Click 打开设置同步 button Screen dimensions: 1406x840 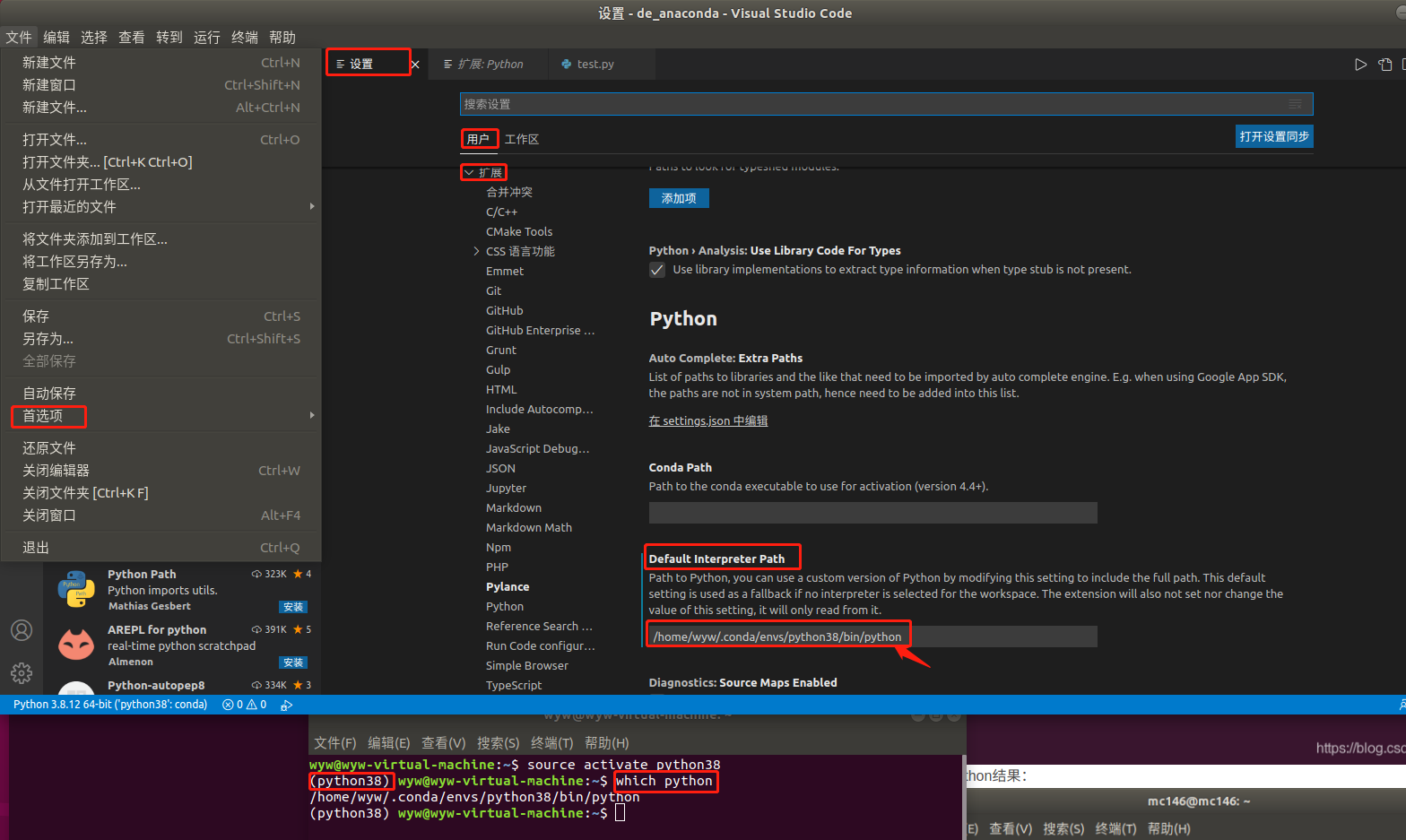click(x=1274, y=136)
